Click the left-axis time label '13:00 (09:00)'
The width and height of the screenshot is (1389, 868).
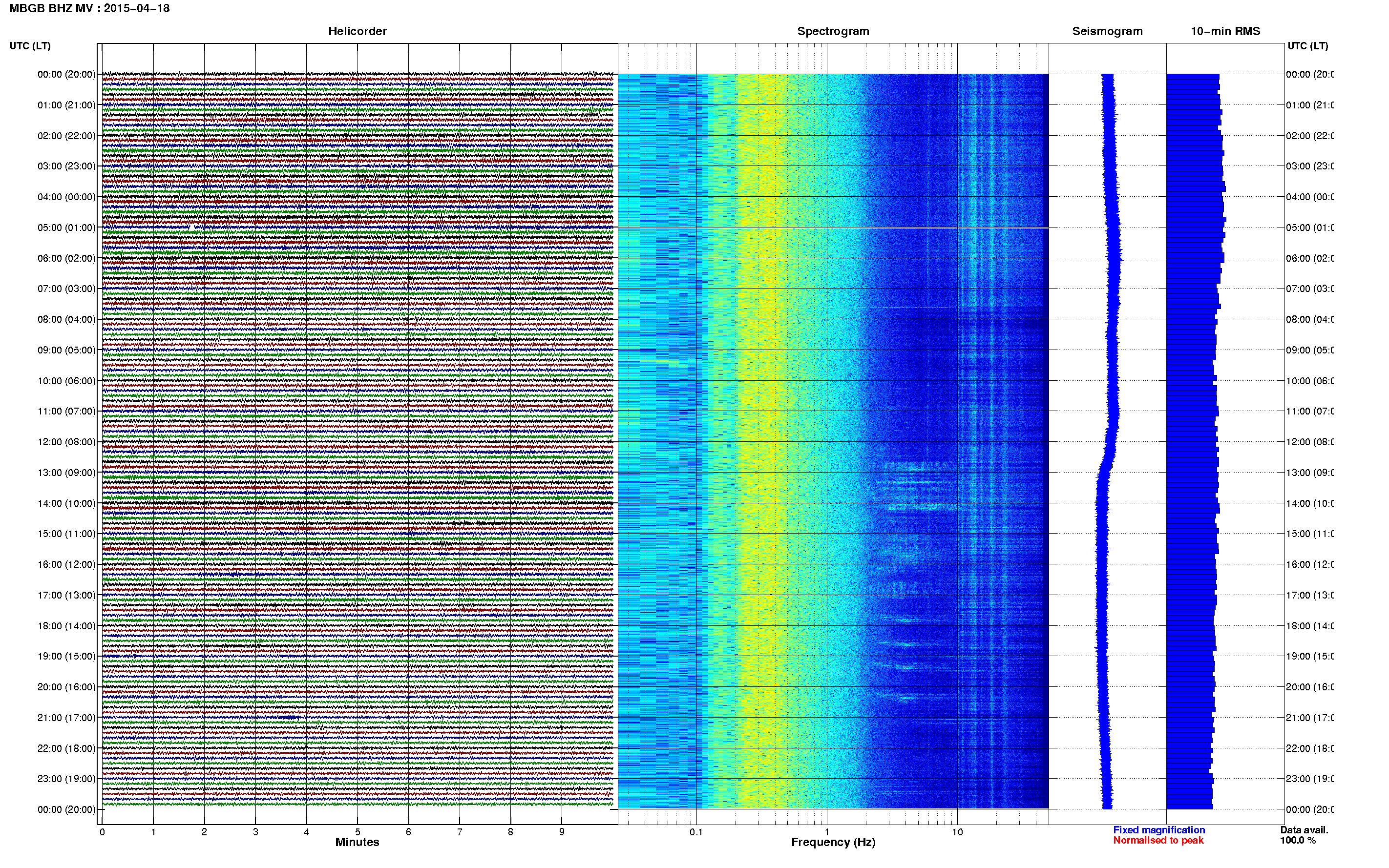tap(66, 473)
